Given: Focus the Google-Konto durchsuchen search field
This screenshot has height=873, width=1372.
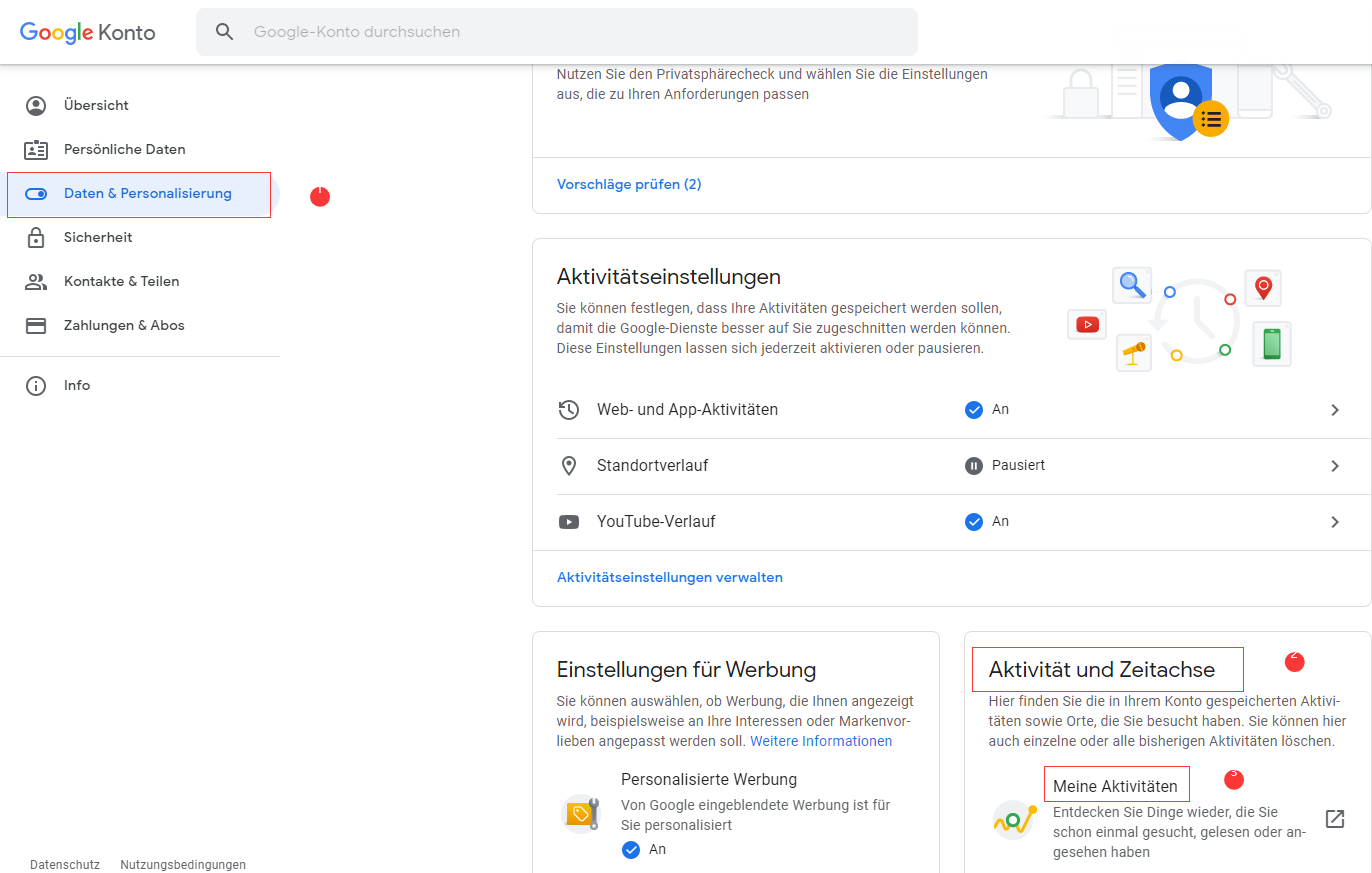Looking at the screenshot, I should pyautogui.click(x=557, y=32).
